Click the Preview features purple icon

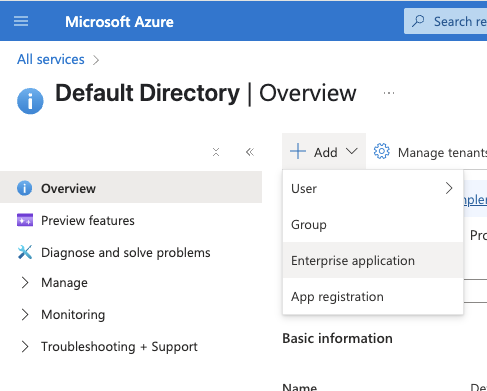[25, 220]
